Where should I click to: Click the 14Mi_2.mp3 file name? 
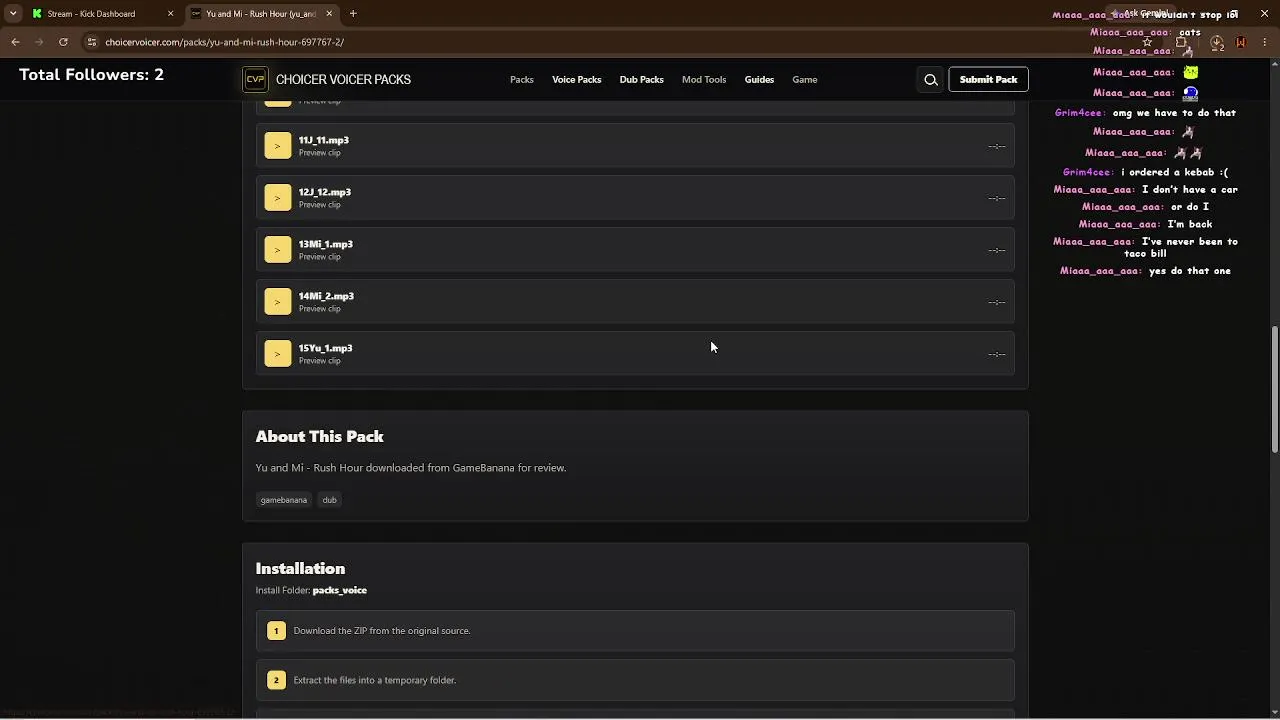click(x=326, y=296)
